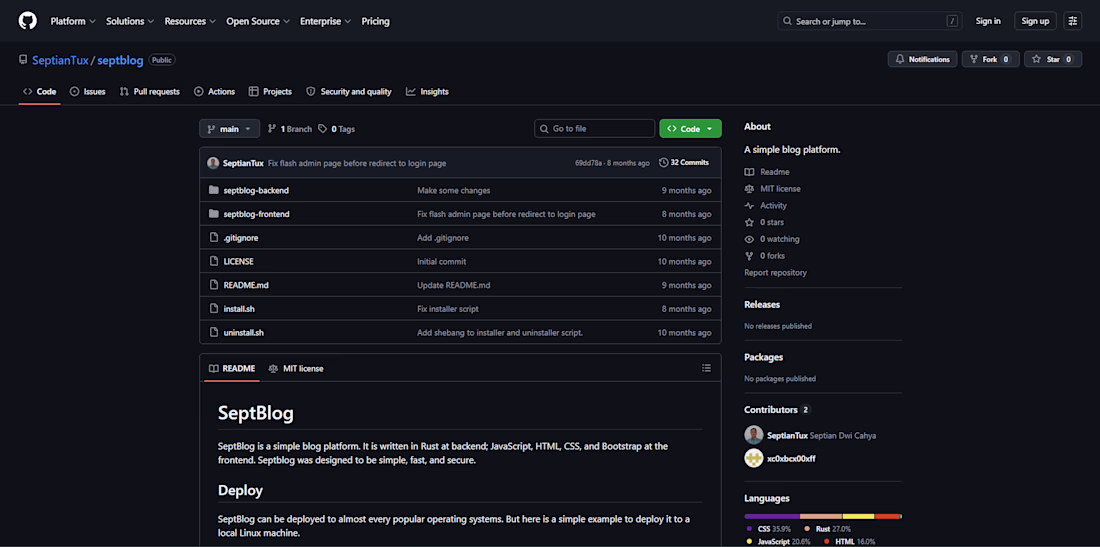This screenshot has width=1100, height=547.
Task: Click the commit history clock icon
Action: [664, 163]
